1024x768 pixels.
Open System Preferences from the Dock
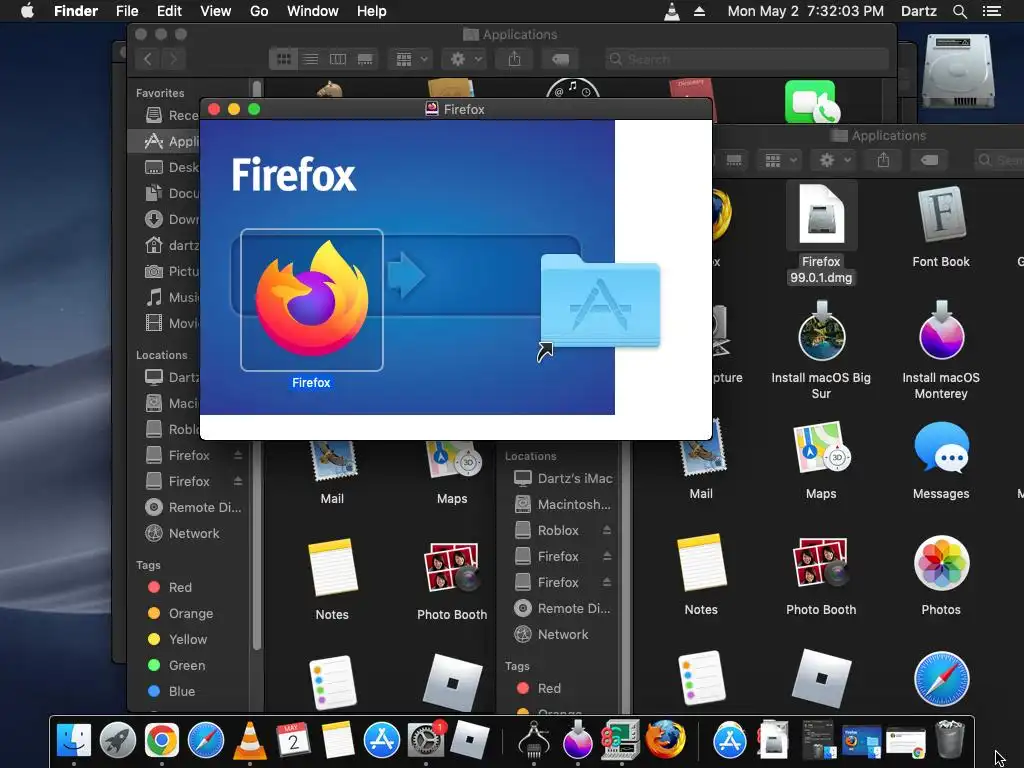(426, 740)
